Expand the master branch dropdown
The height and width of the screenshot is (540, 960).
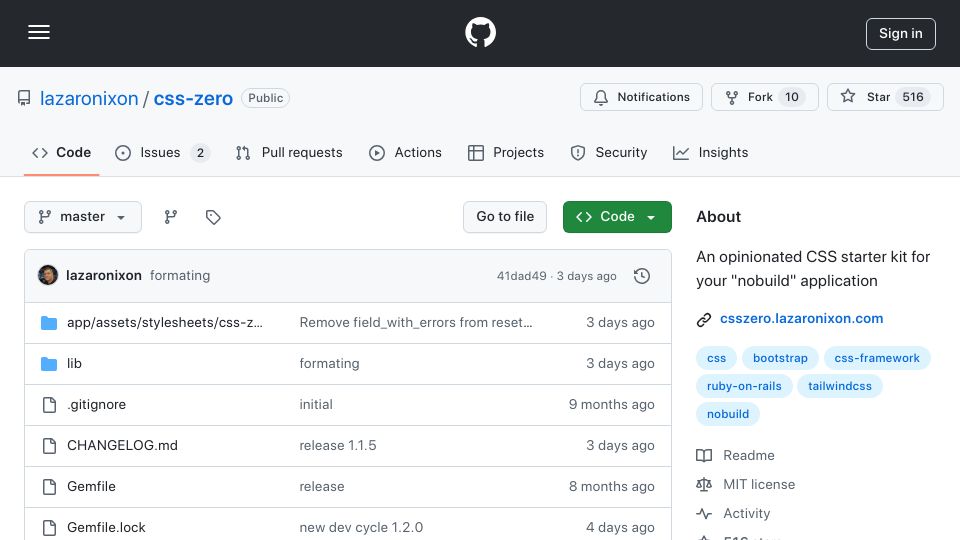[x=83, y=217]
